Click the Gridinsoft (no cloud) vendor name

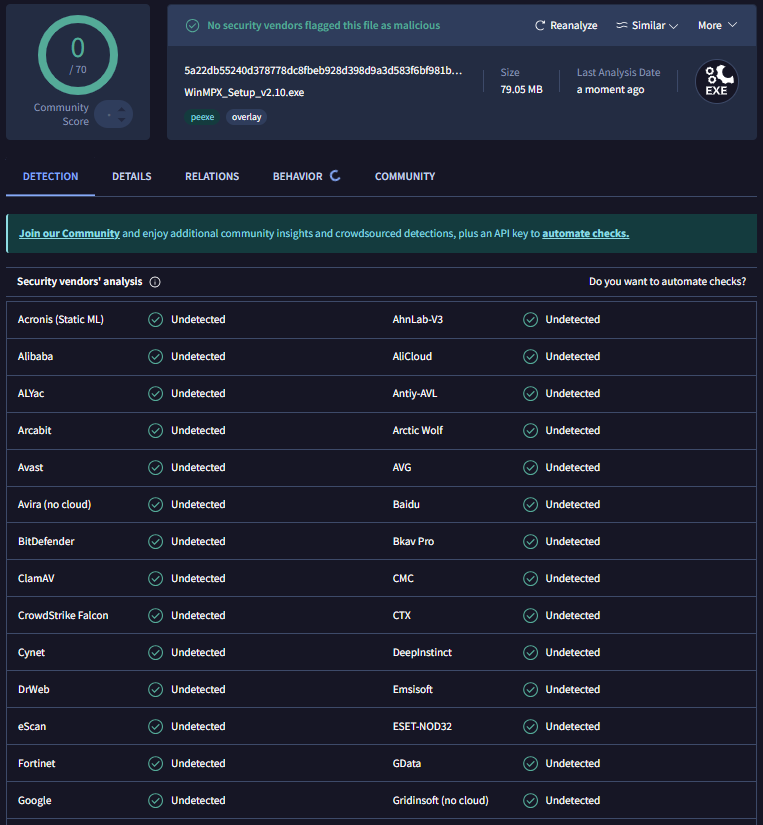[x=440, y=800]
